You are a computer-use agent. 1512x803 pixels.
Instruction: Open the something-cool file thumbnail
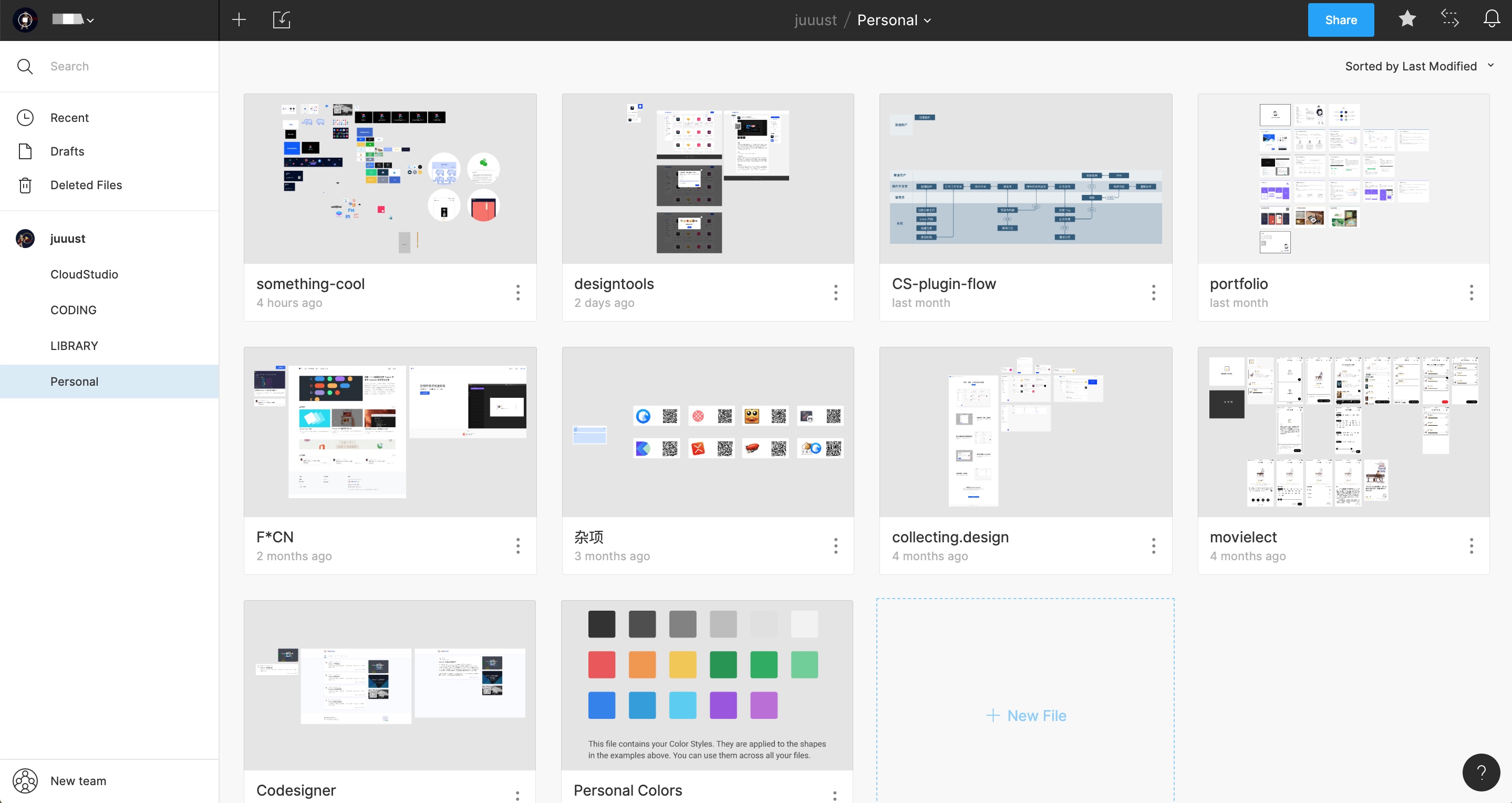[390, 179]
